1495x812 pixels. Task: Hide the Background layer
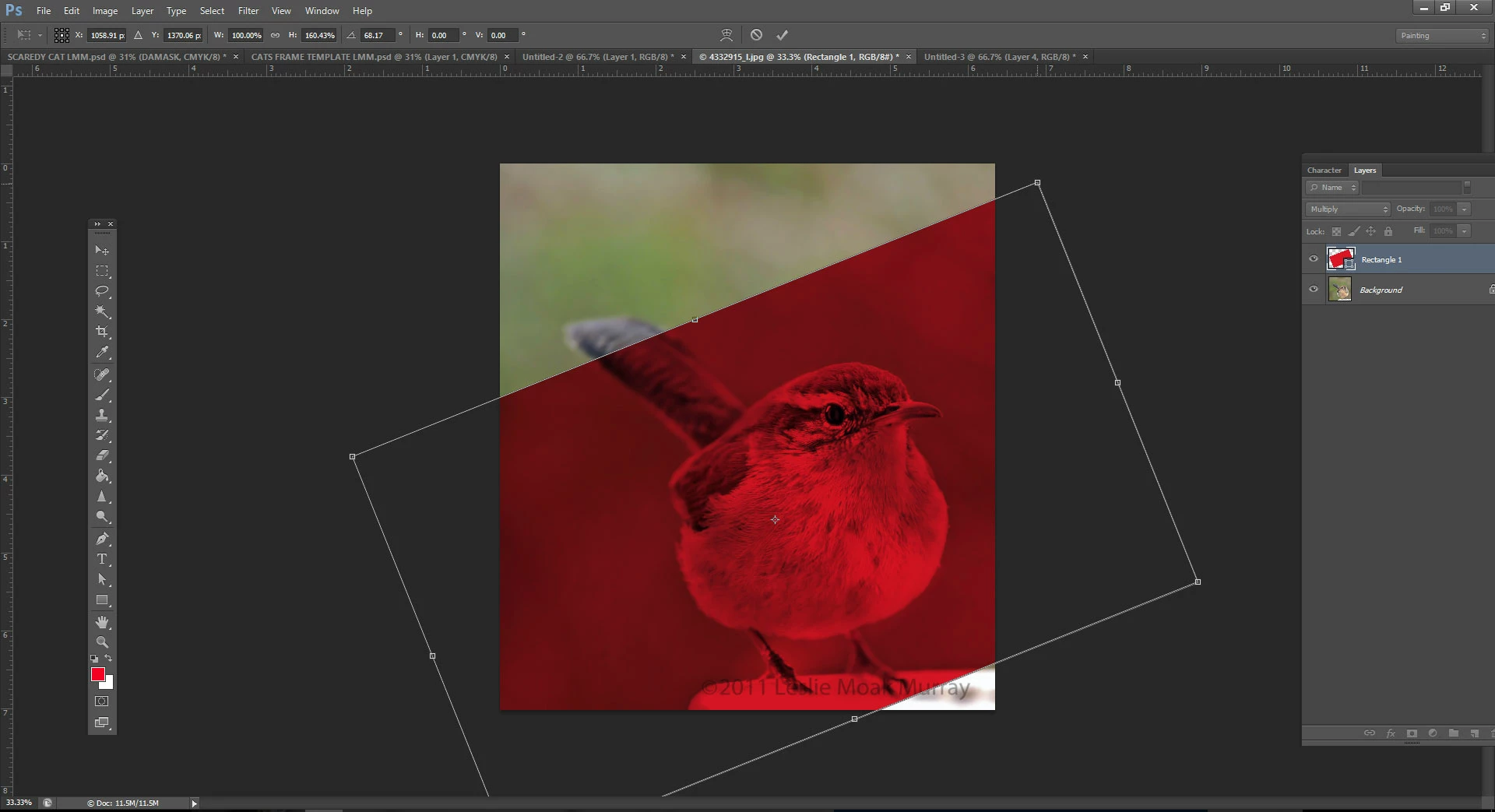coord(1314,289)
